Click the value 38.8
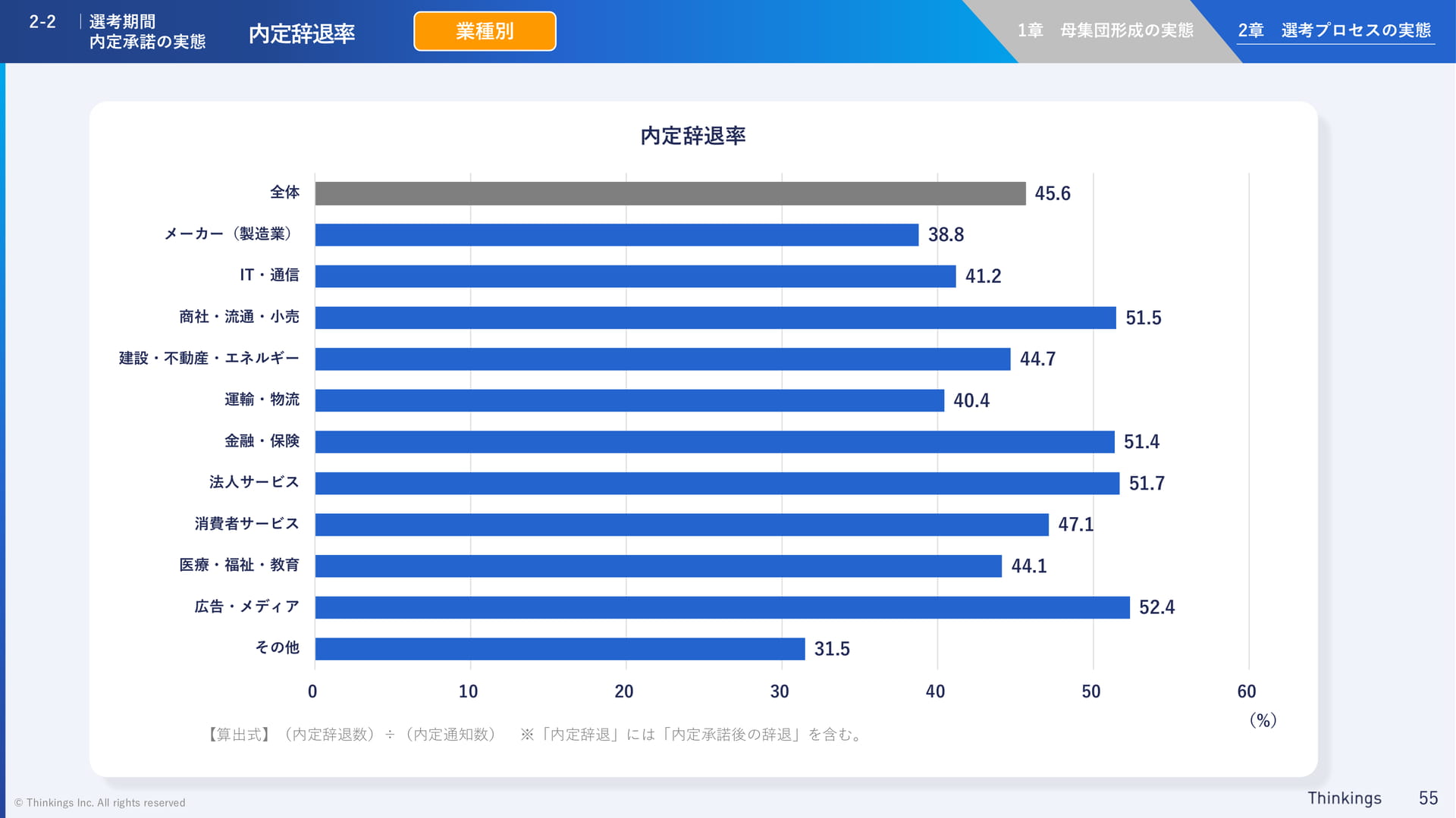1456x818 pixels. 946,235
